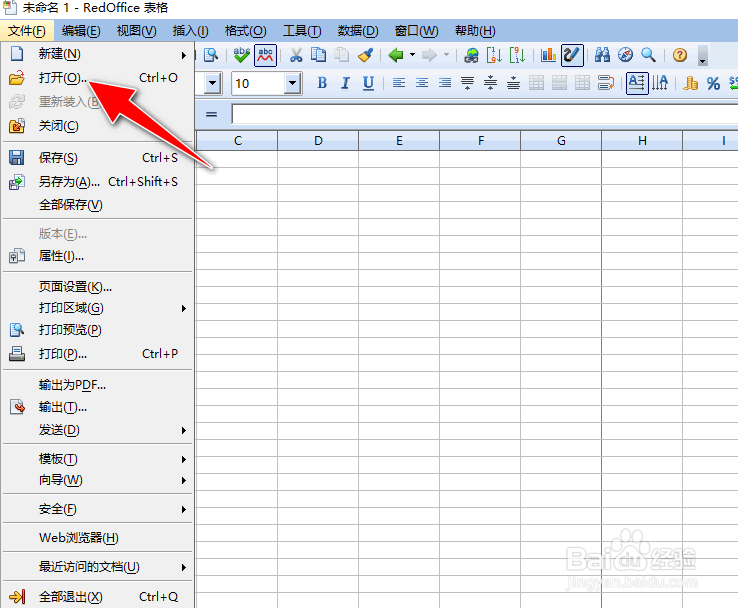The height and width of the screenshot is (608, 738).
Task: Toggle the drawing functions icon
Action: coord(572,56)
